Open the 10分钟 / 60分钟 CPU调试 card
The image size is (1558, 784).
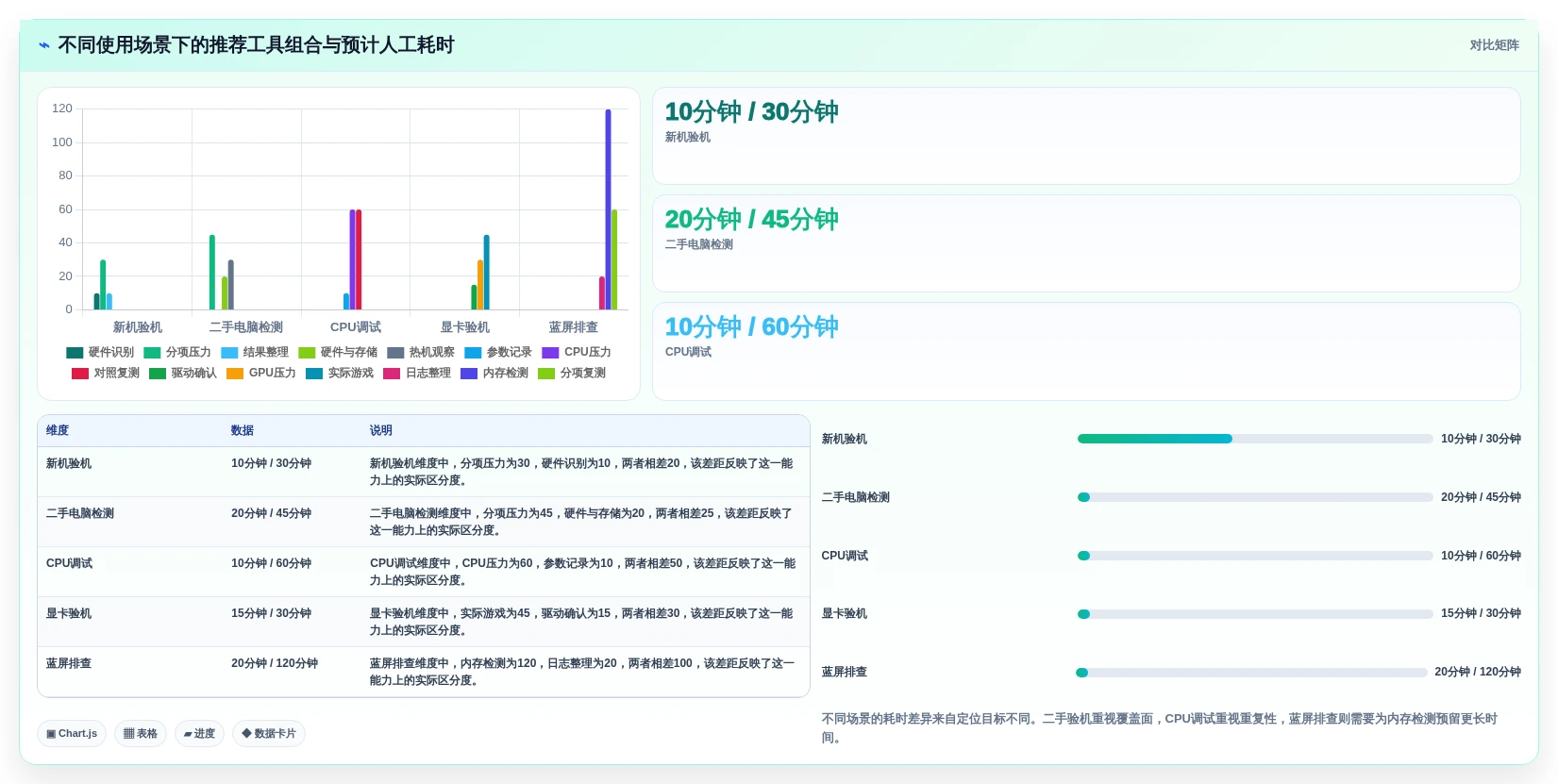click(1086, 351)
